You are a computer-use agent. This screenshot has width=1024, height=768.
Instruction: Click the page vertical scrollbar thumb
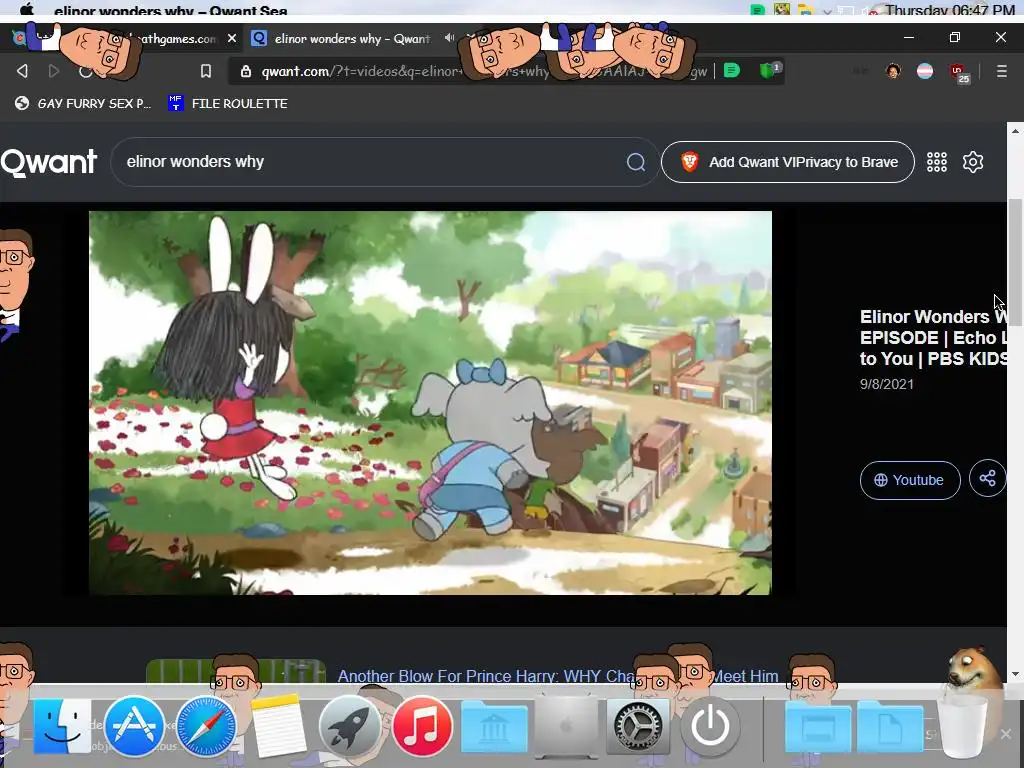pos(1015,261)
